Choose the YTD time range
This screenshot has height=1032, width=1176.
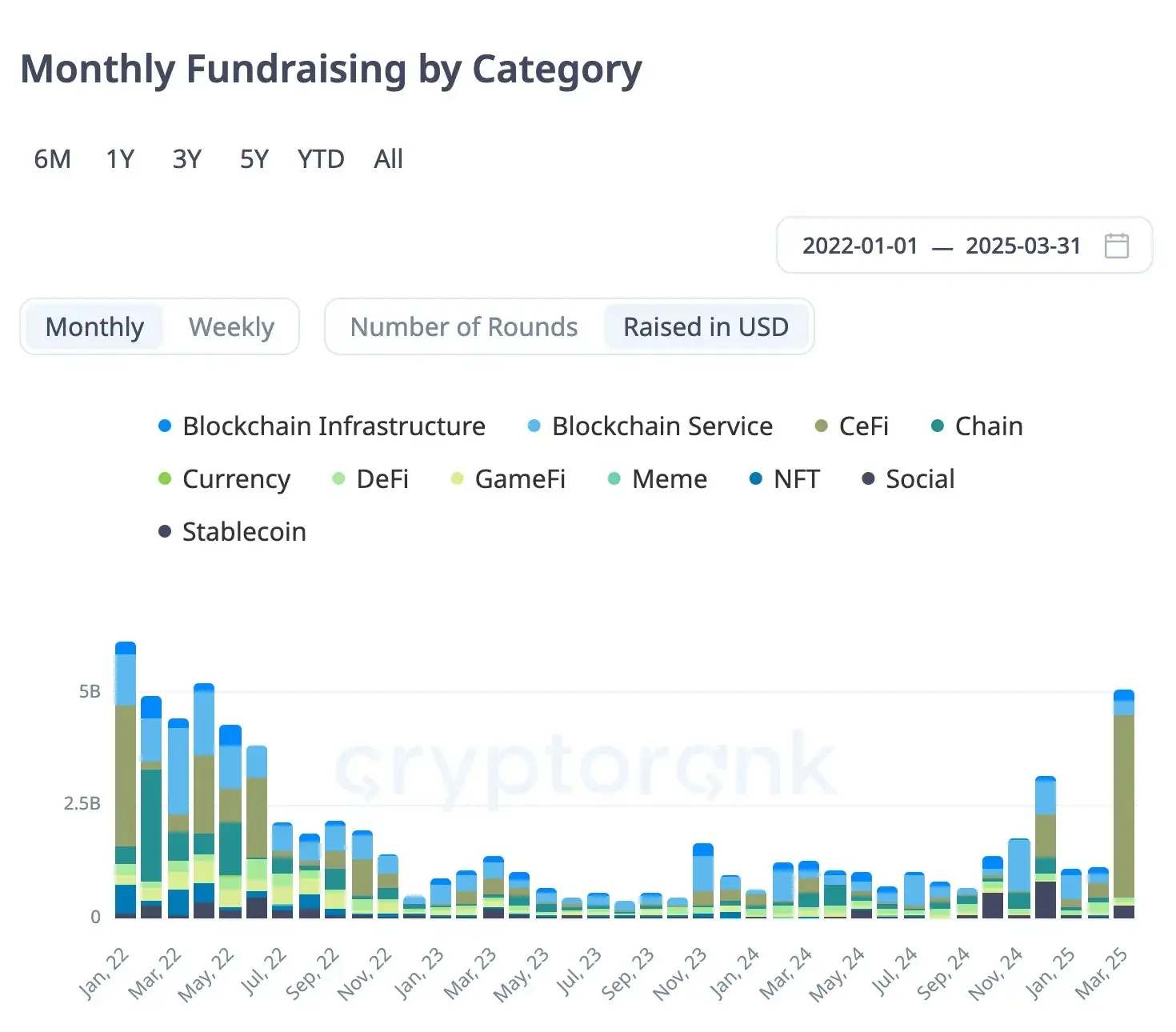pos(321,159)
